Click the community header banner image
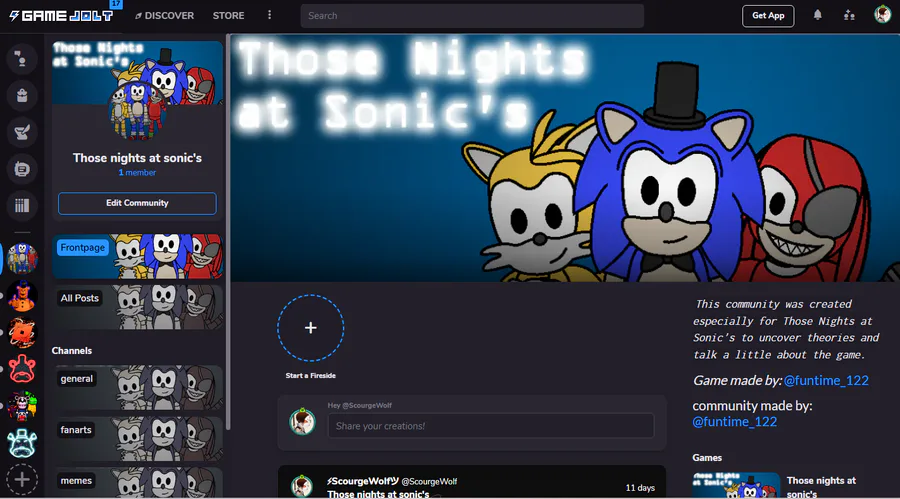900x499 pixels. [x=565, y=158]
